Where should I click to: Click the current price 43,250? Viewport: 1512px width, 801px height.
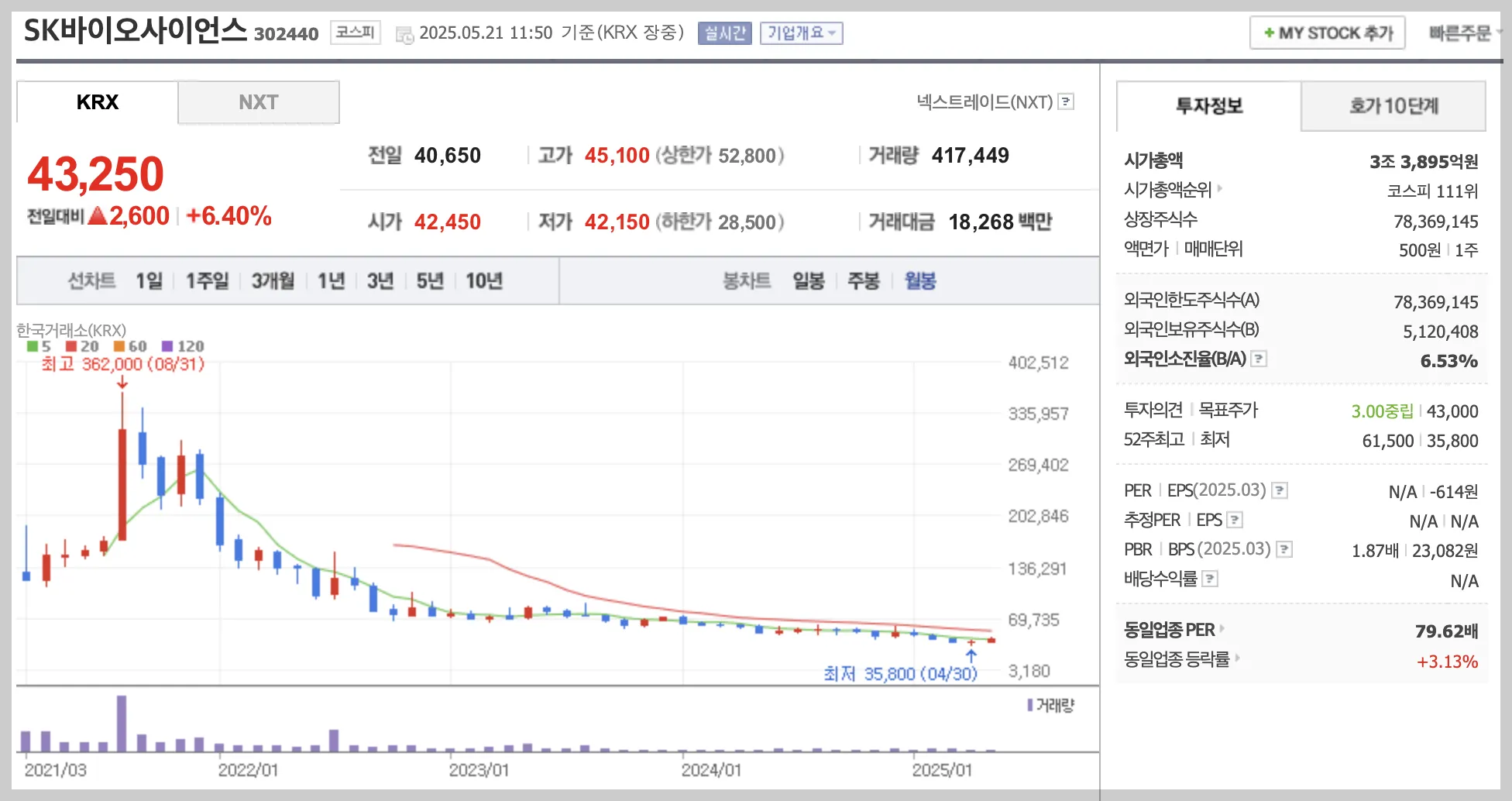[95, 174]
